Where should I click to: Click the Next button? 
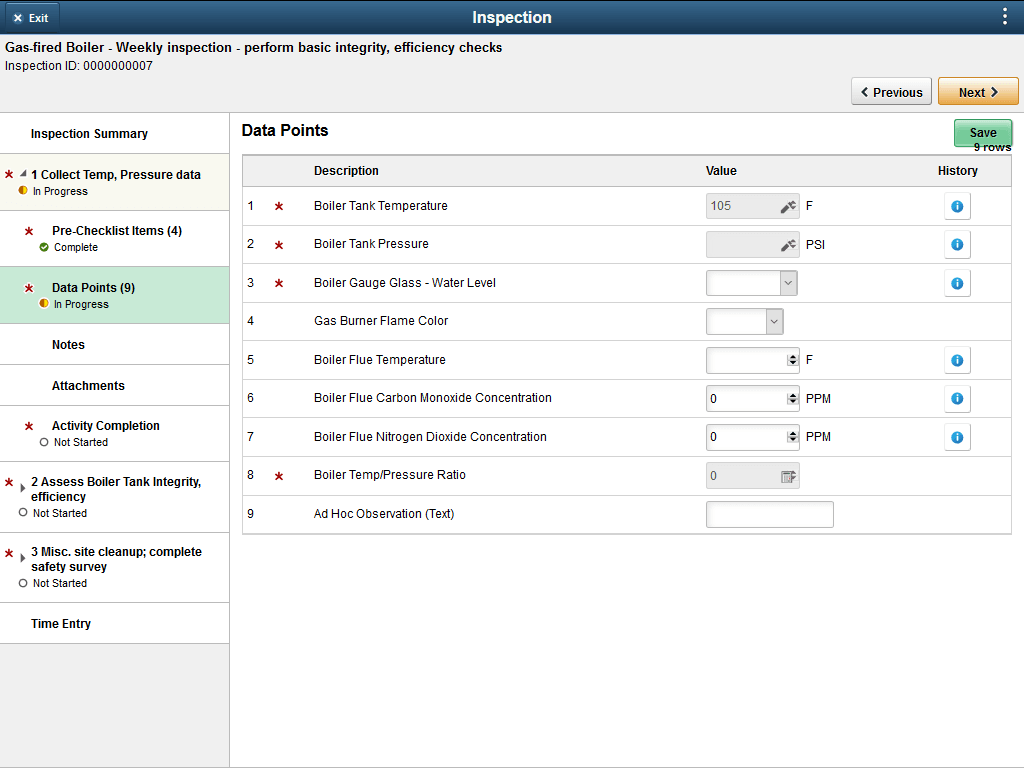coord(978,91)
